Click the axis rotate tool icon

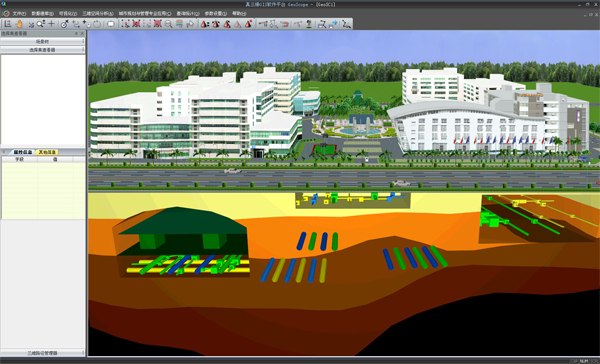coord(76,24)
